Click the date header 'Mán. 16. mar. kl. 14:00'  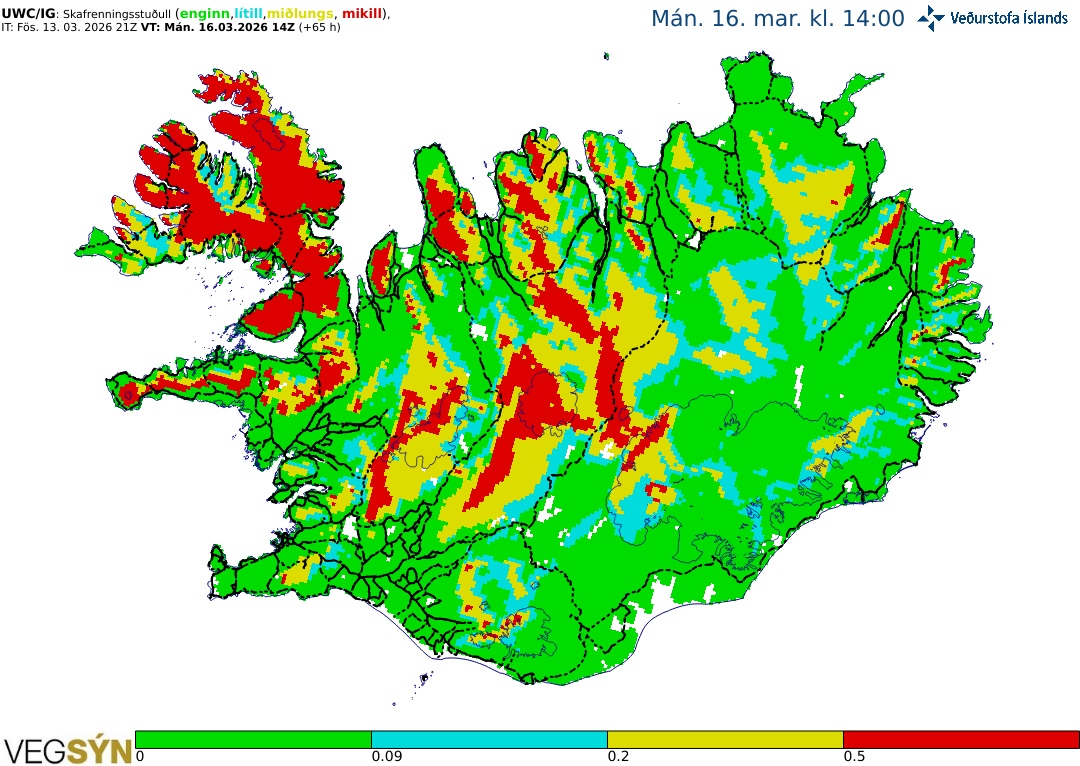[778, 19]
